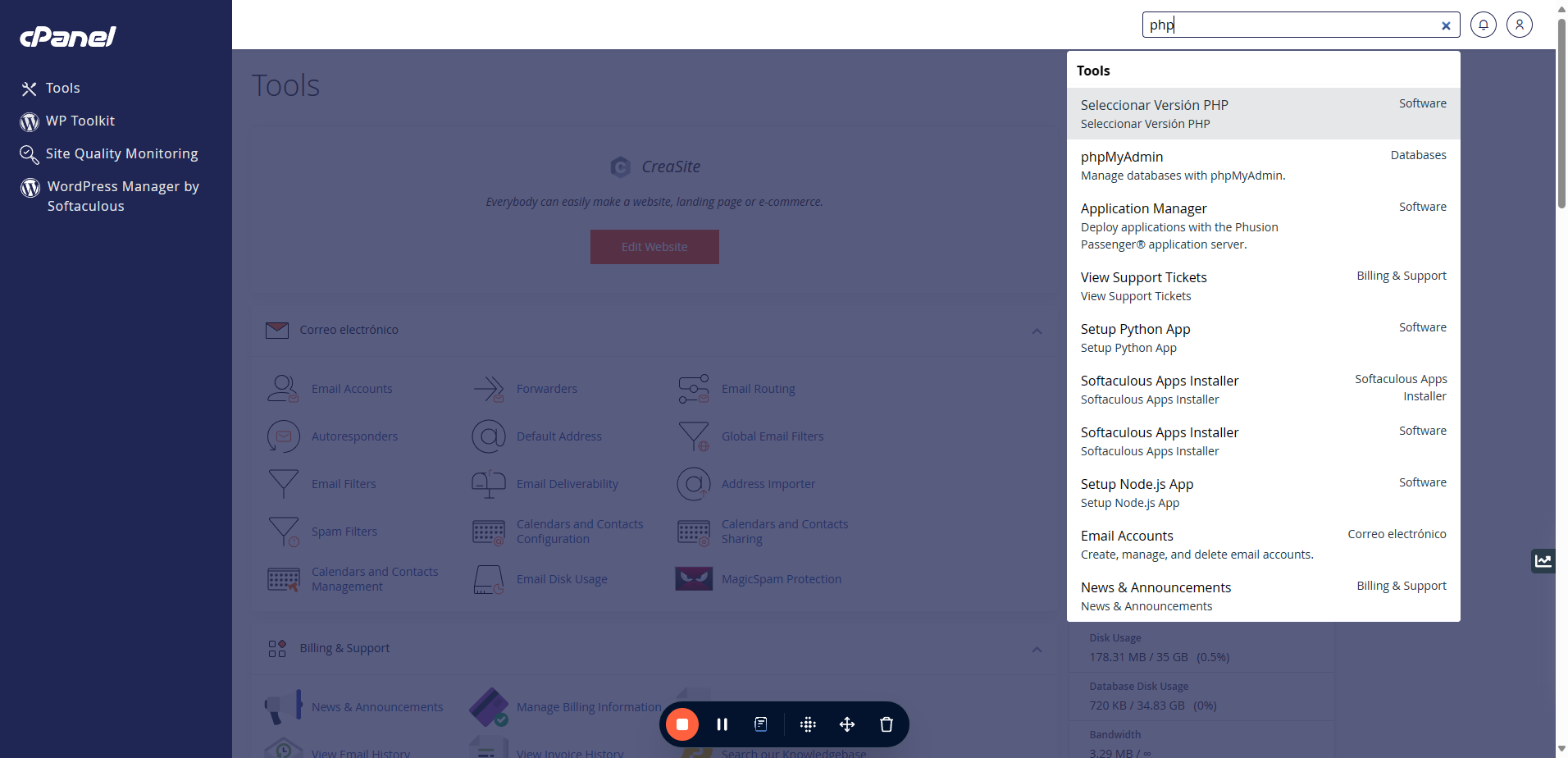The width and height of the screenshot is (1568, 758).
Task: Clear the search field with X
Action: click(x=1446, y=25)
